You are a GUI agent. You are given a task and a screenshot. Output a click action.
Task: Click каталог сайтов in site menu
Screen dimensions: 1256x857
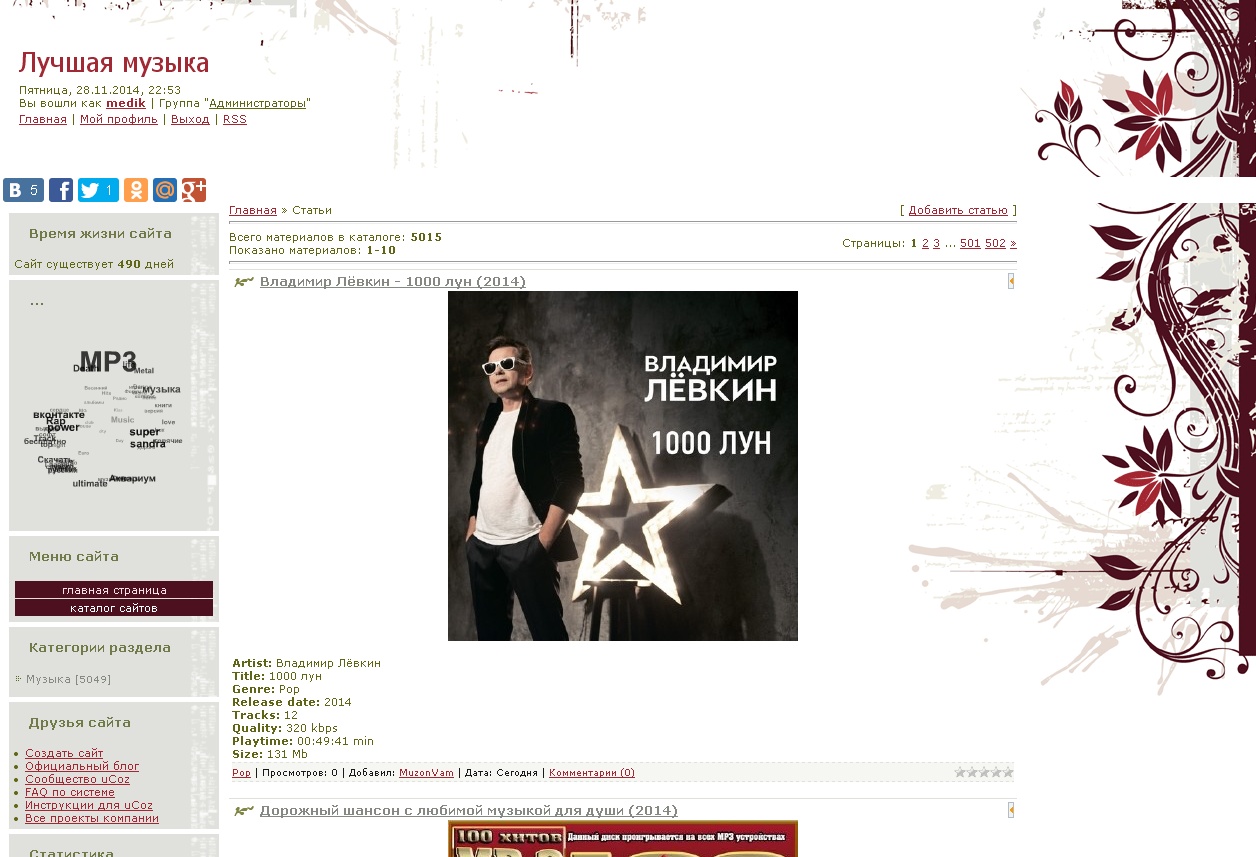(x=114, y=608)
